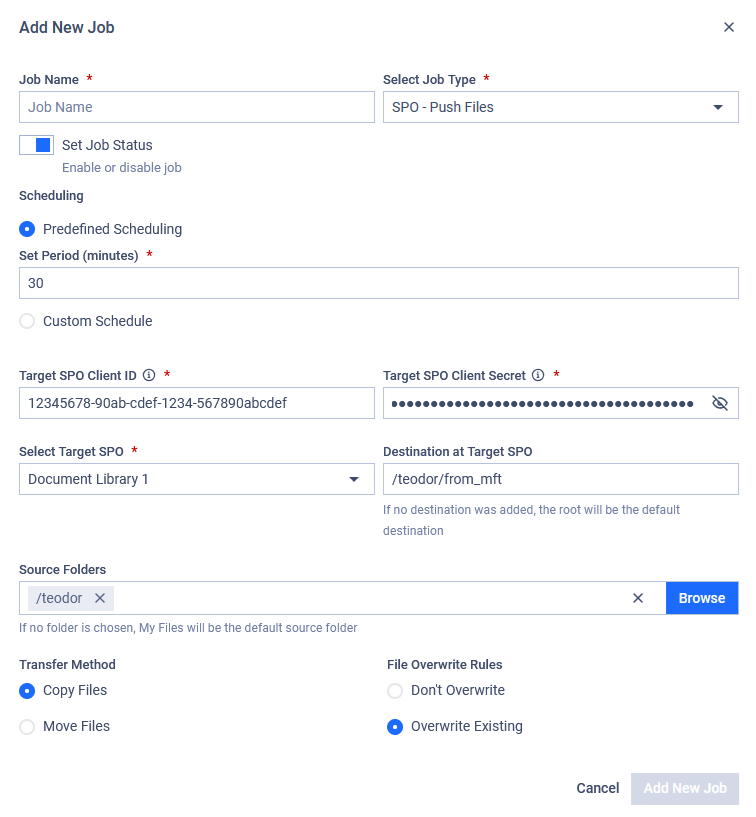Image resolution: width=756 pixels, height=817 pixels.
Task: Click the Browse button for source folders
Action: coord(702,598)
